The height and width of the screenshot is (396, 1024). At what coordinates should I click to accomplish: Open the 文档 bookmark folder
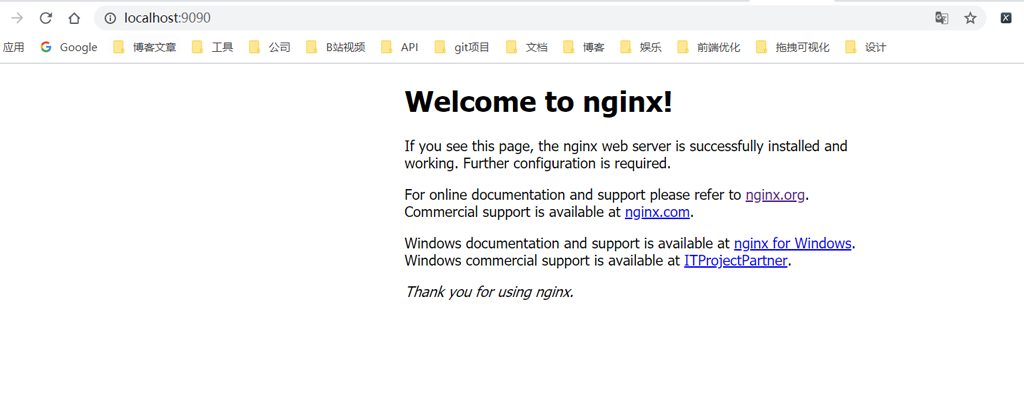pyautogui.click(x=526, y=47)
